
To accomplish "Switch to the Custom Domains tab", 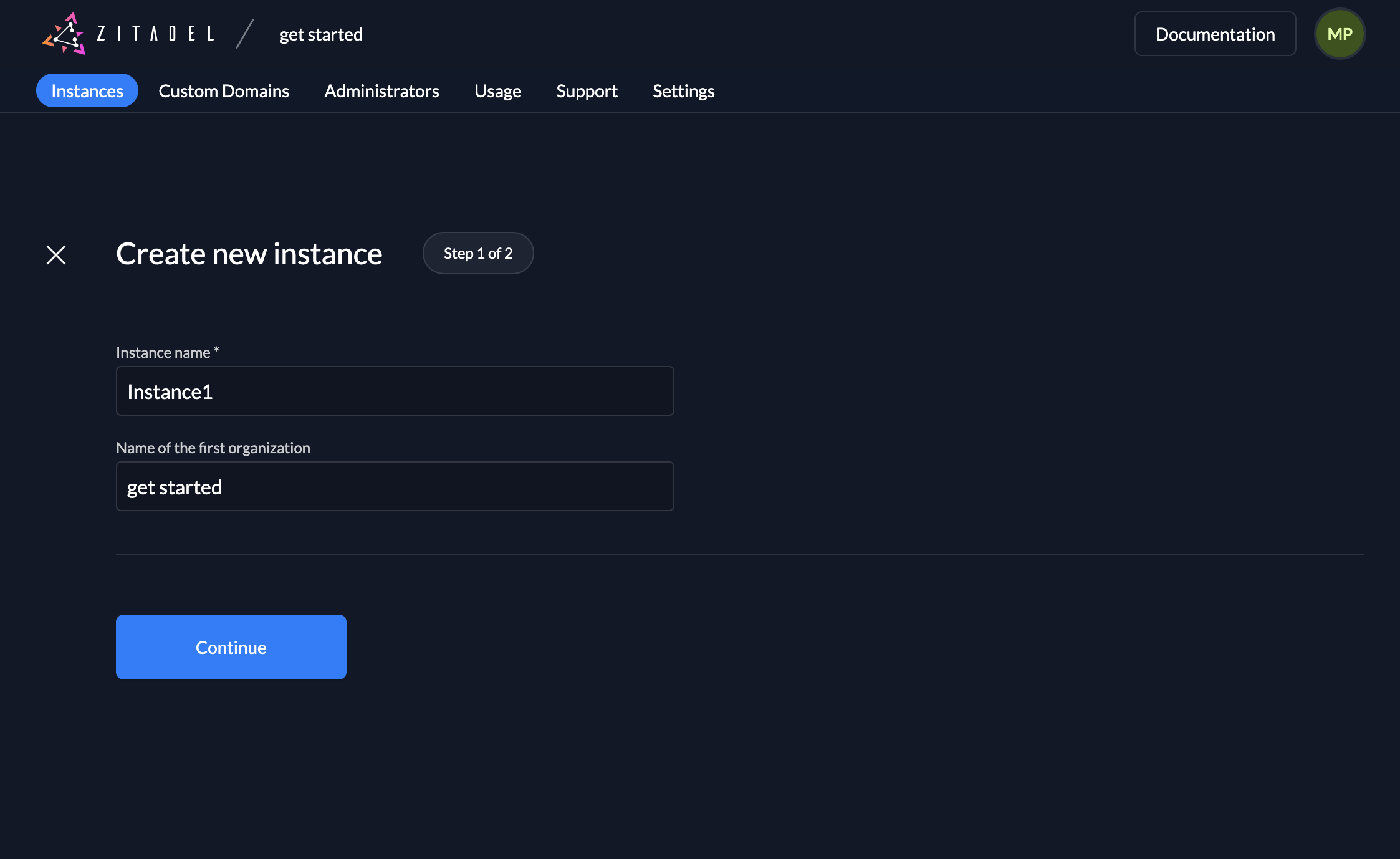I will coord(224,91).
